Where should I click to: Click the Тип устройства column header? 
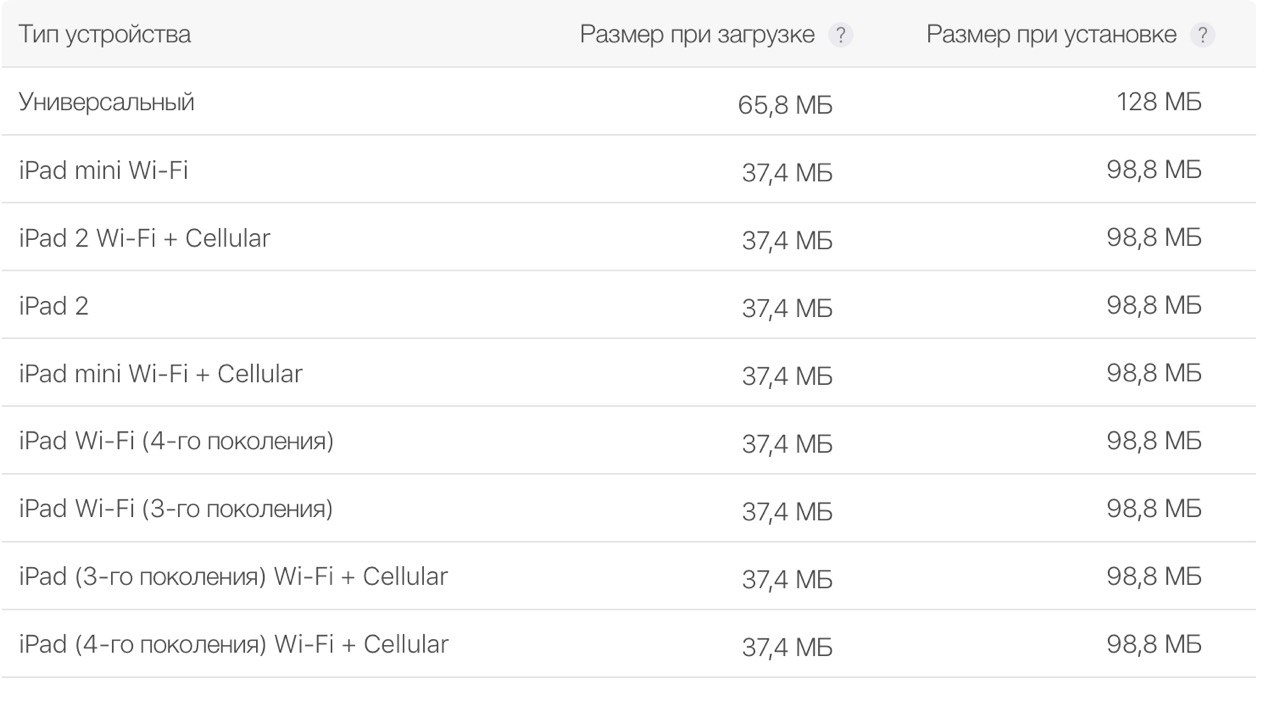[x=104, y=34]
